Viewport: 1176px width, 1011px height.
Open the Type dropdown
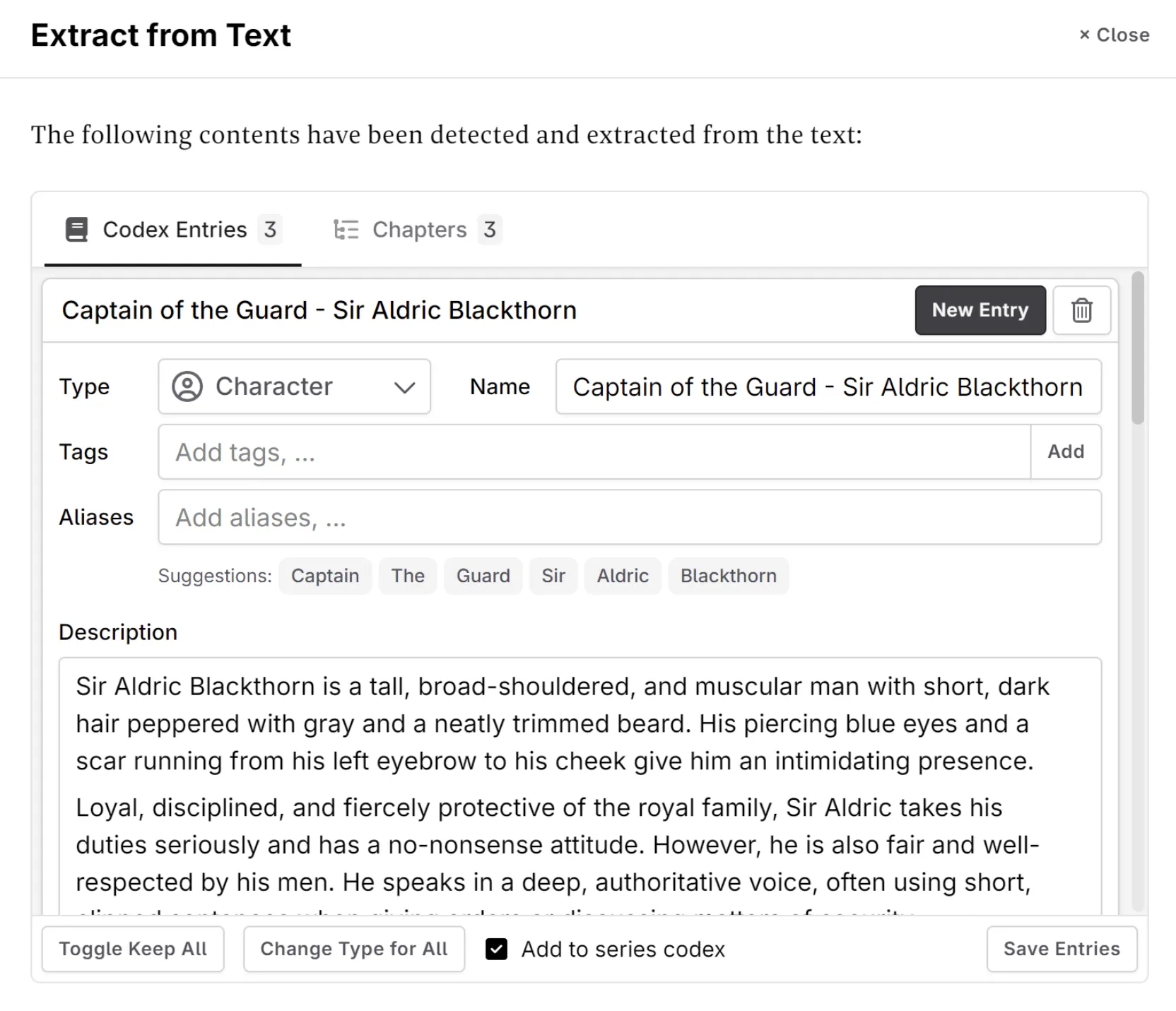(x=404, y=387)
